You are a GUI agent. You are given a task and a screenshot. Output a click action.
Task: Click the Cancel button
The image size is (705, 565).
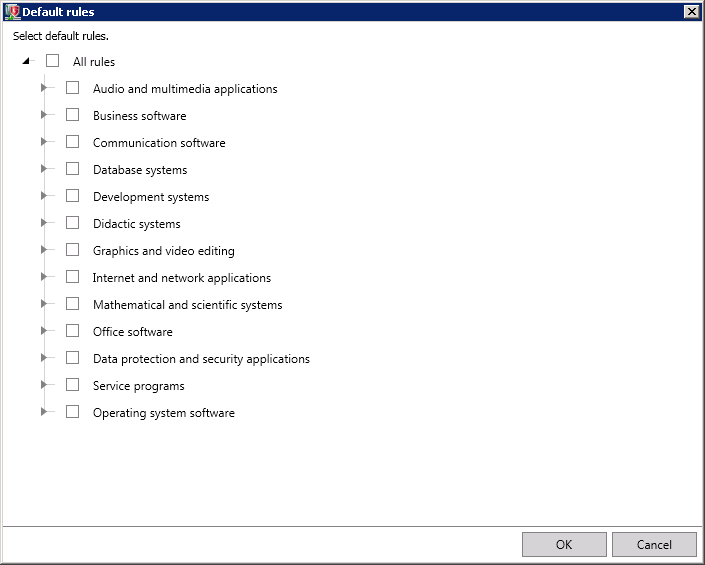[654, 544]
